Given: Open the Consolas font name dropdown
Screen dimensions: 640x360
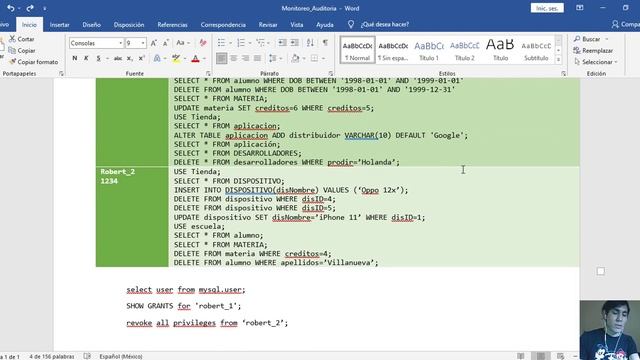Looking at the screenshot, I should [x=120, y=43].
